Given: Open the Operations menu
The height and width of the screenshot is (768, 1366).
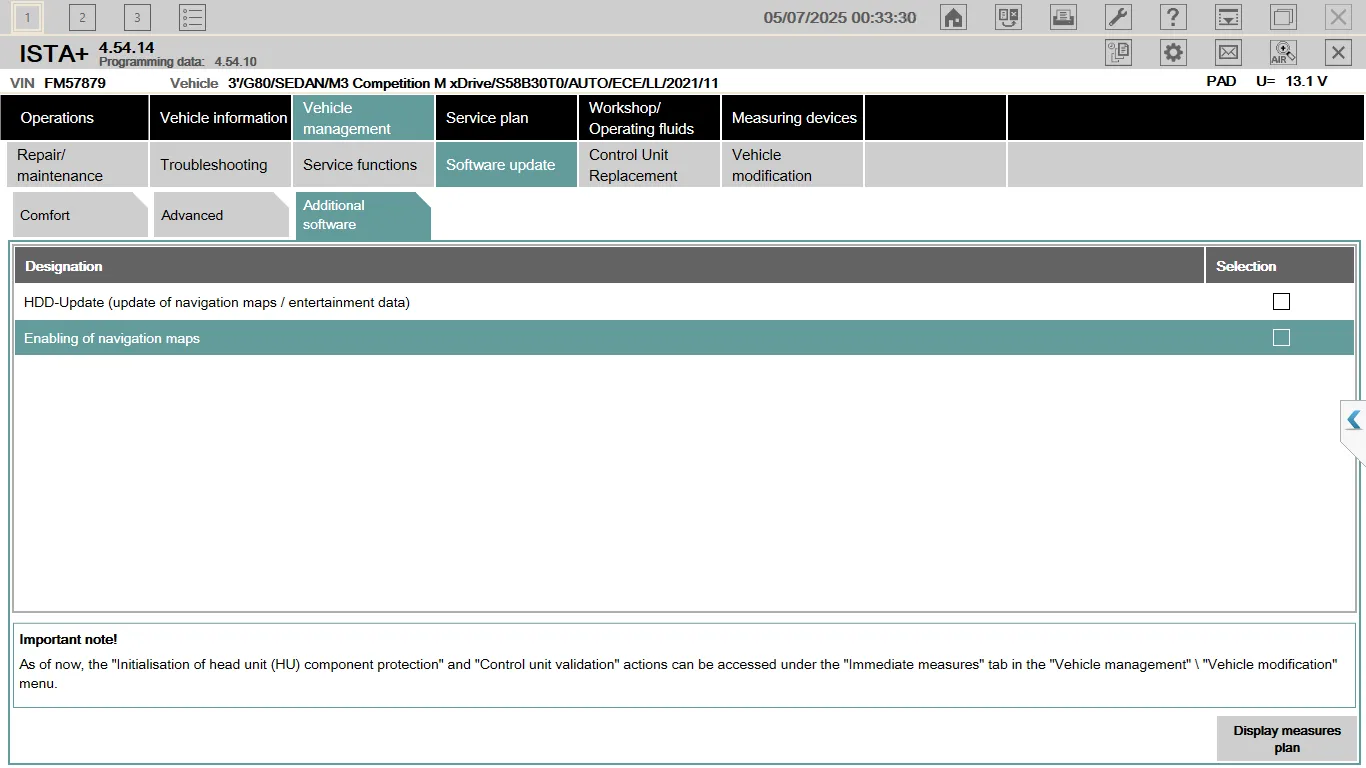Looking at the screenshot, I should [x=75, y=118].
